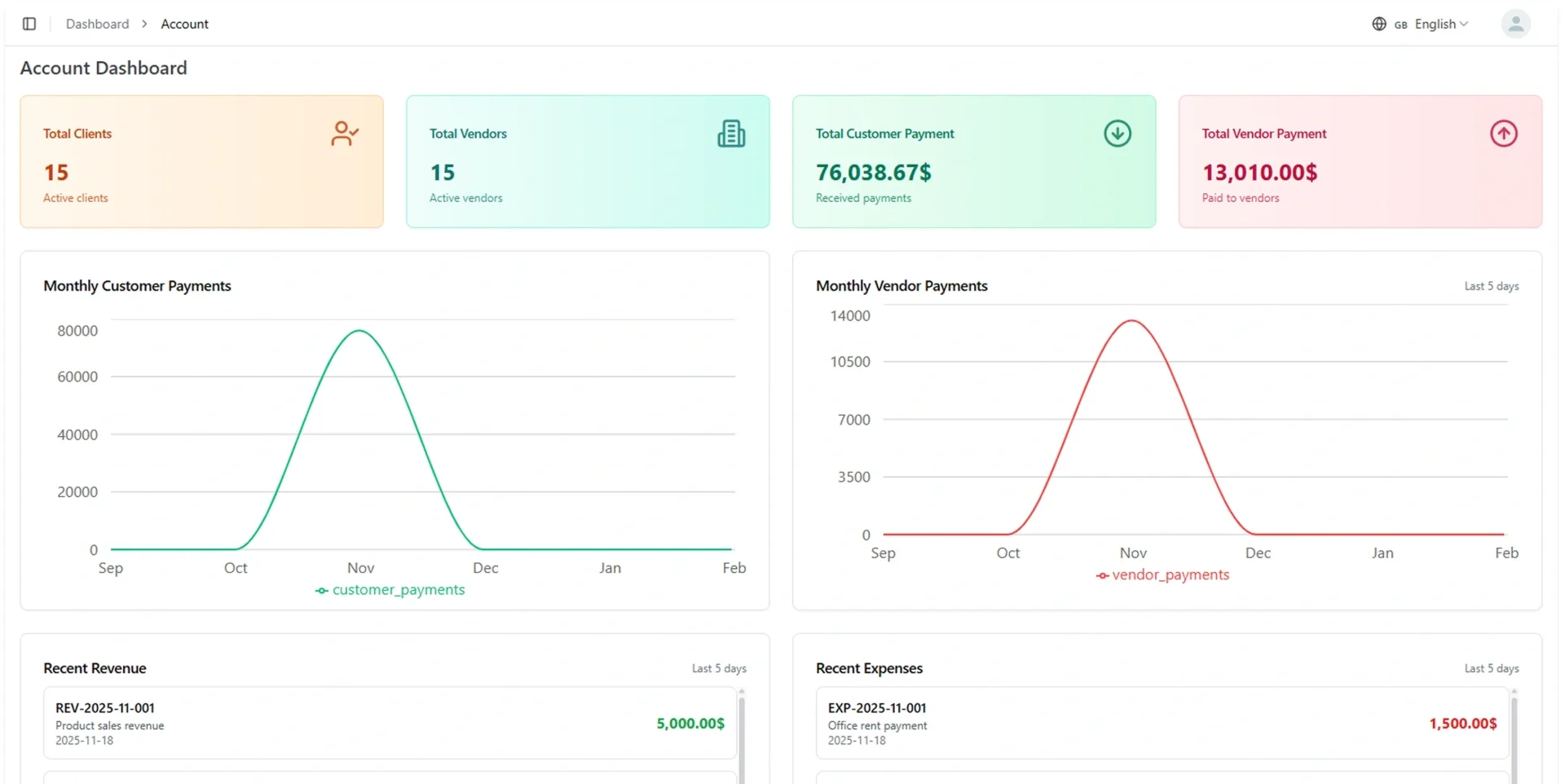
Task: Open the user avatar profile
Action: [1515, 24]
